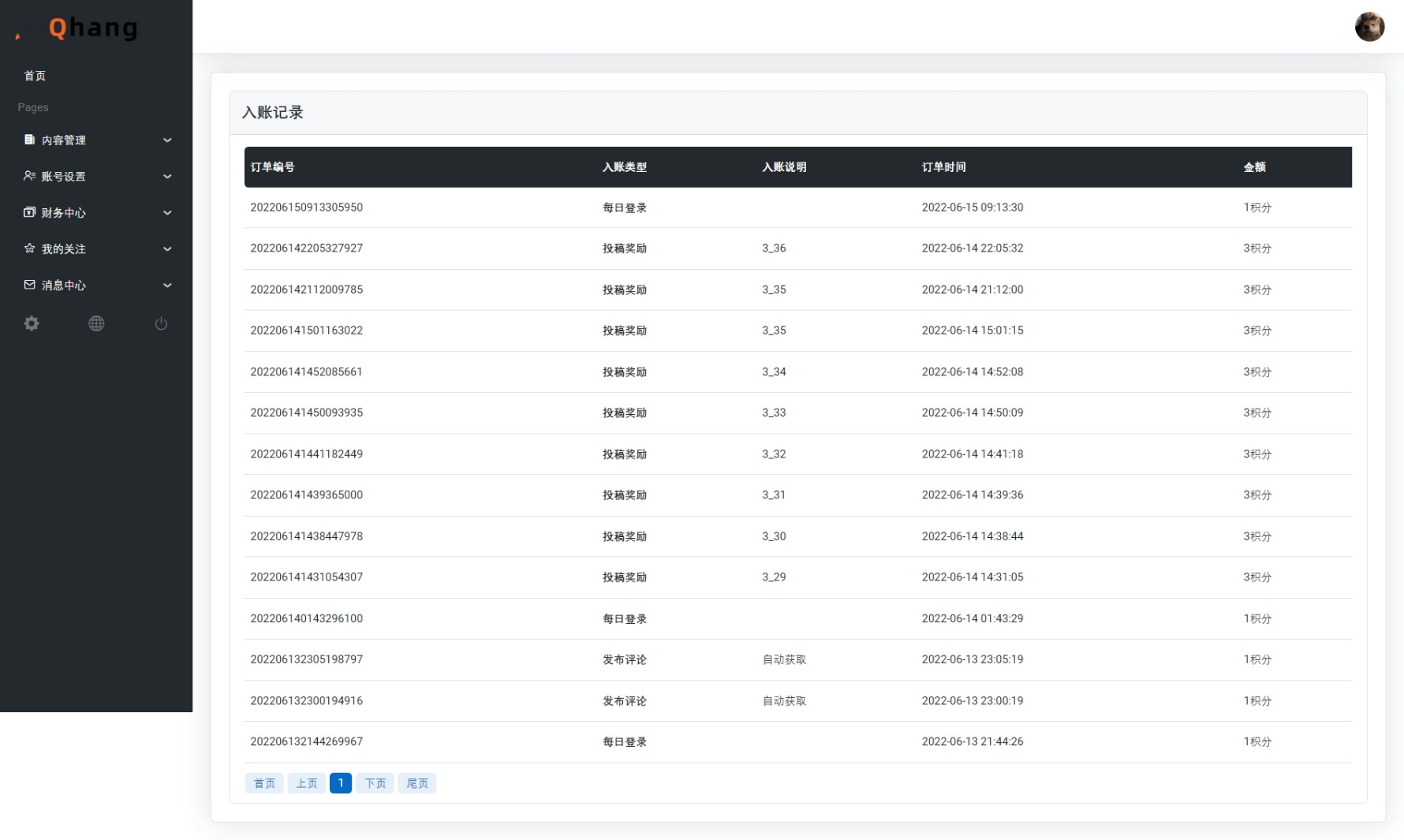Go to 首页 in the sidebar

click(35, 76)
